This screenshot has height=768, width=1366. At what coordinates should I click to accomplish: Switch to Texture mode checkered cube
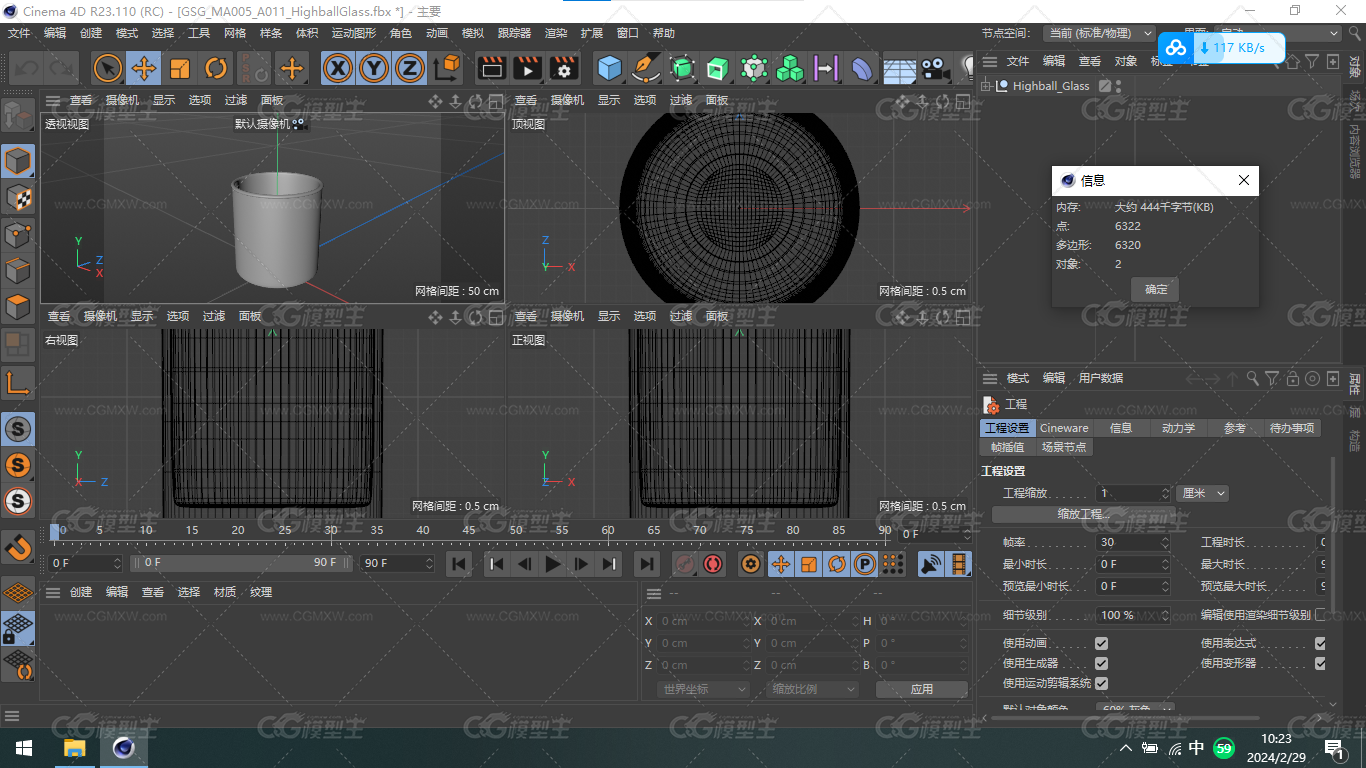(18, 198)
